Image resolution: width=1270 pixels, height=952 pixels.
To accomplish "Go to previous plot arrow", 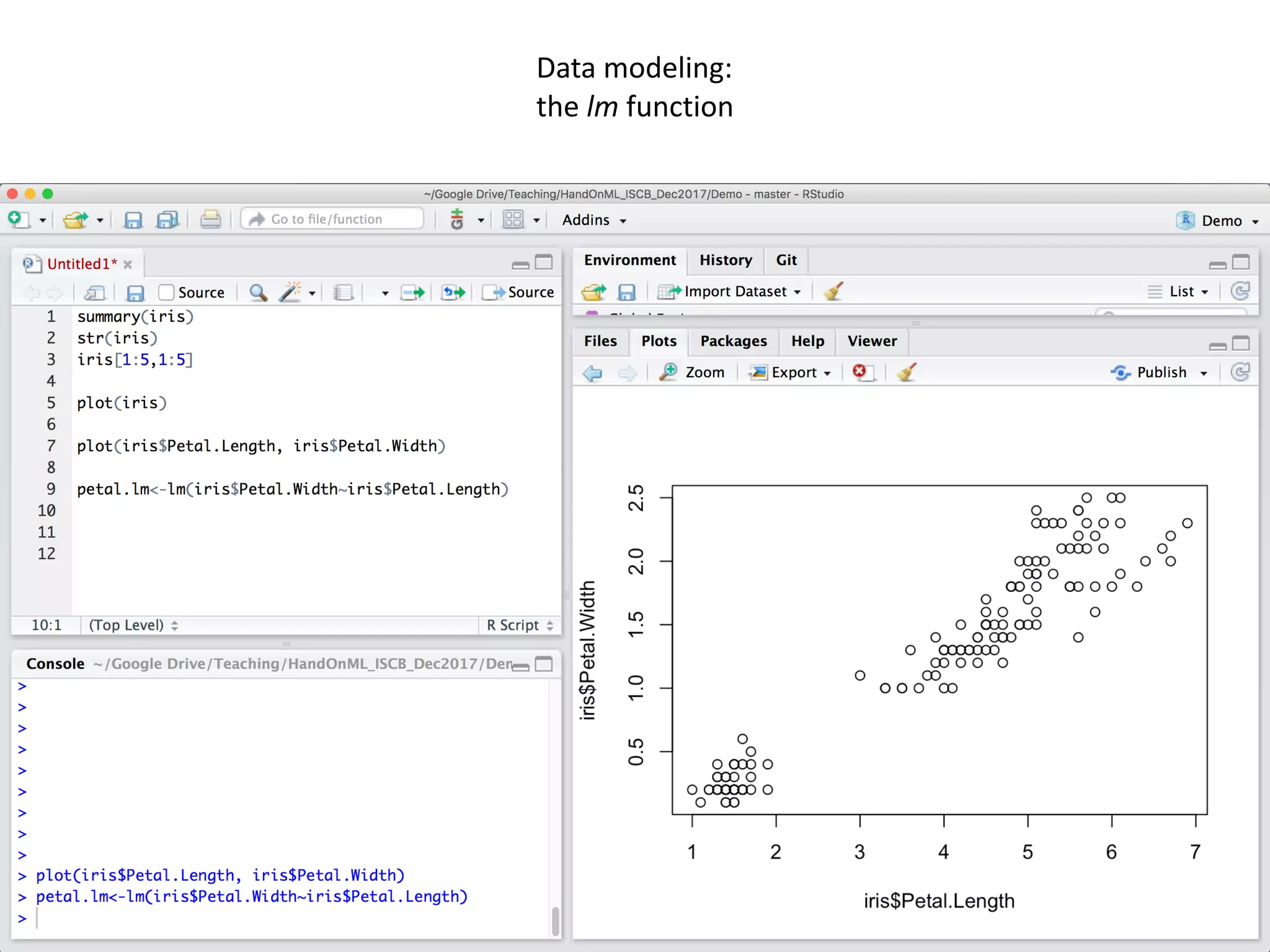I will click(593, 373).
